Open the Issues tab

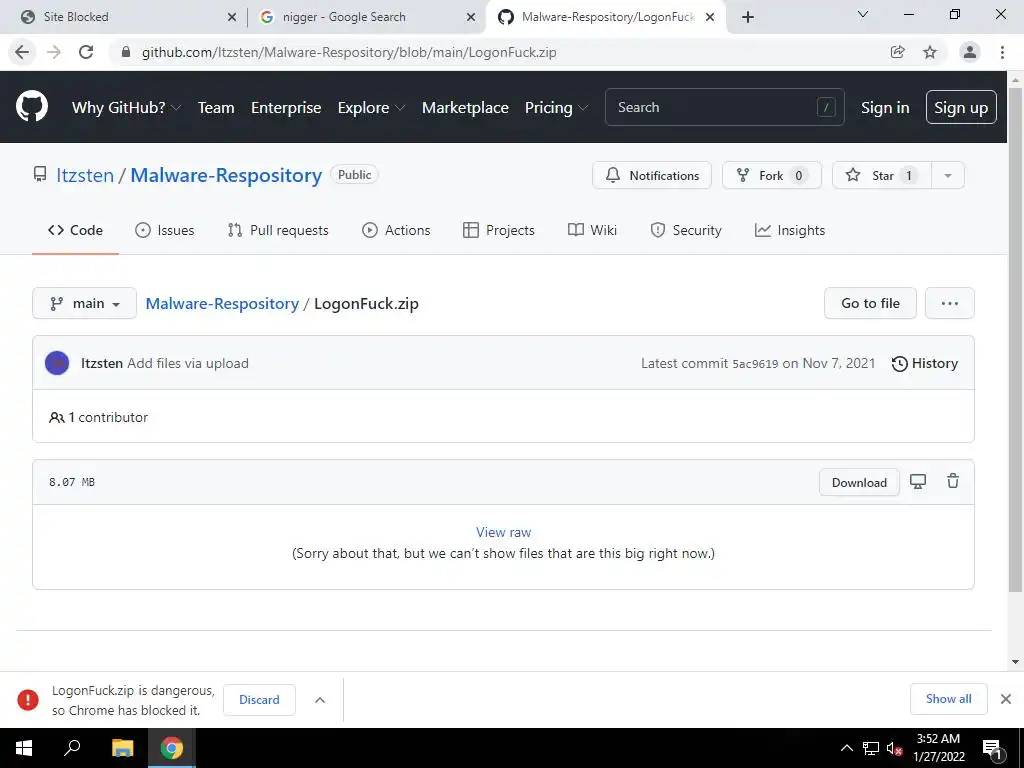coord(165,230)
